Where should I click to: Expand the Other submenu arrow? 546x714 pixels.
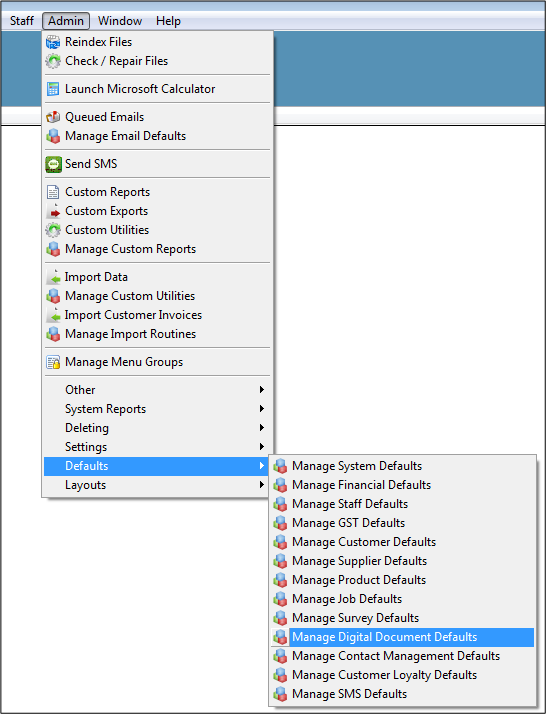pos(261,390)
